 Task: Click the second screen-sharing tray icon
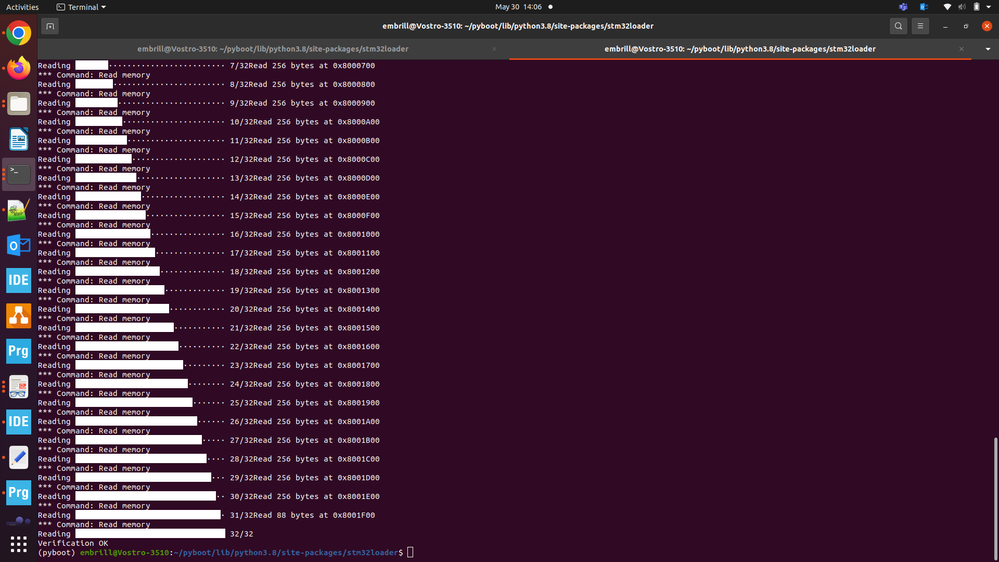(923, 7)
